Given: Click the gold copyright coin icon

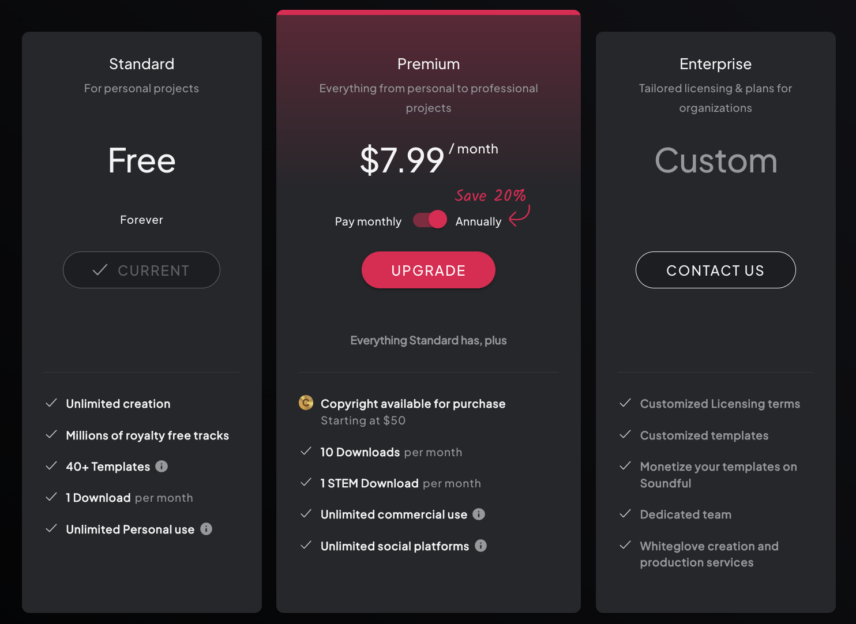Looking at the screenshot, I should pyautogui.click(x=306, y=403).
